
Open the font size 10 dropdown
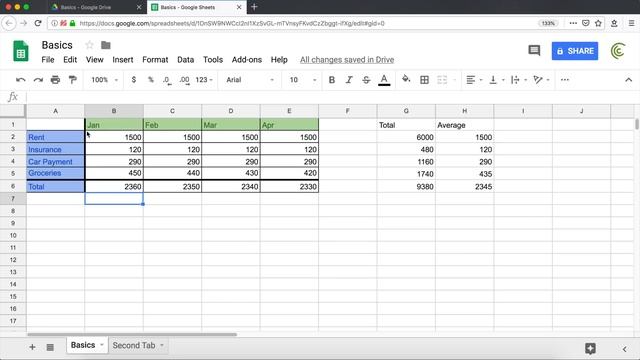[x=302, y=80]
